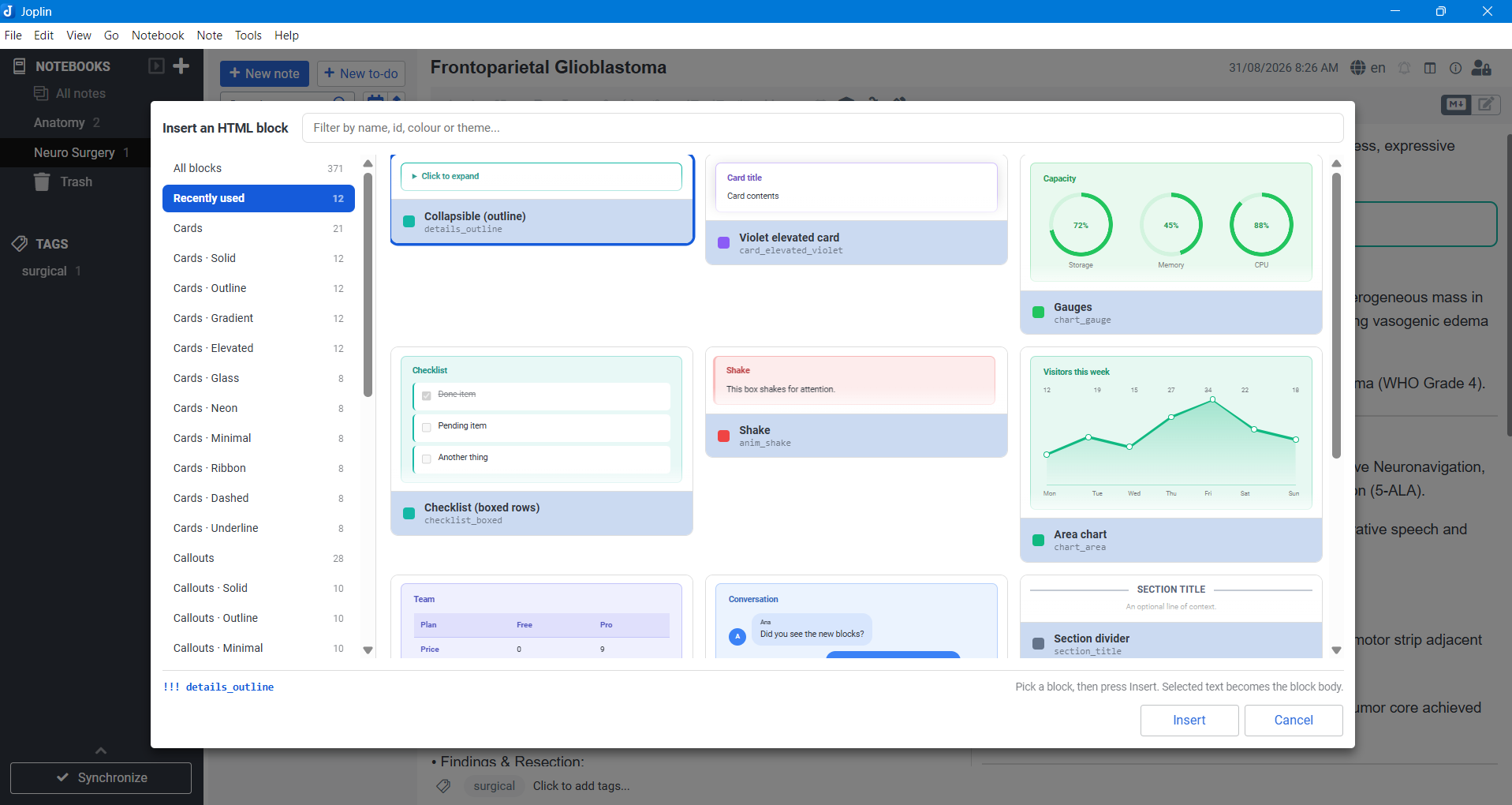Click Insert in the HTML block dialog
The image size is (1512, 805).
(1189, 720)
